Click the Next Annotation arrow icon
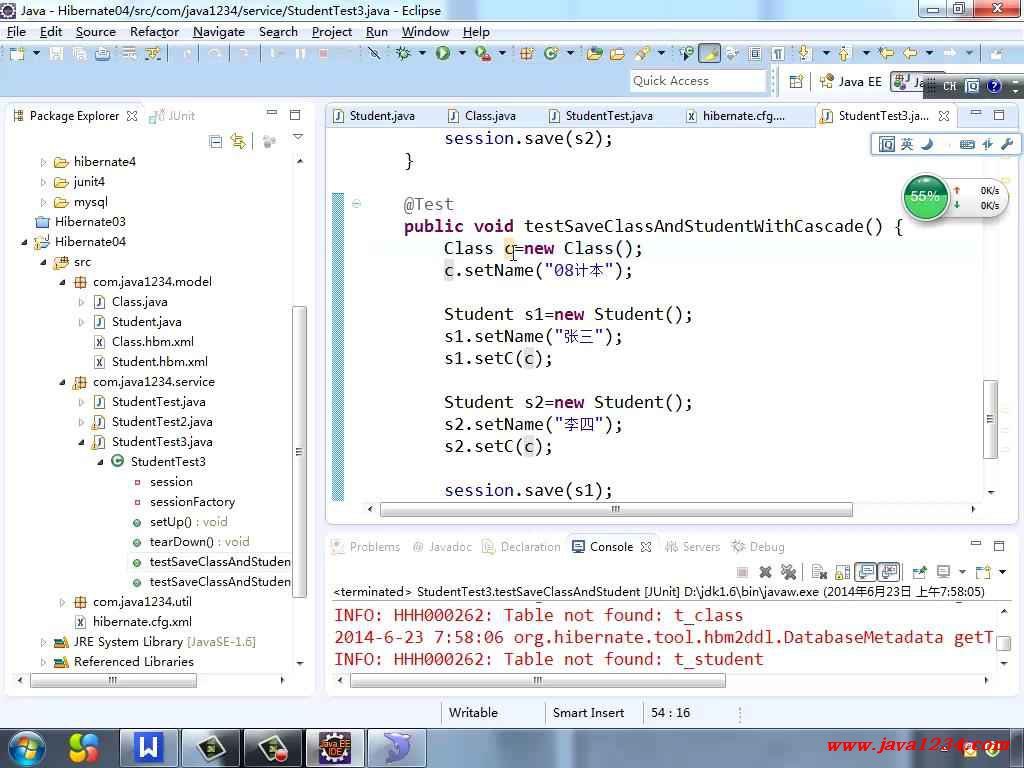This screenshot has height=768, width=1024. pos(804,54)
